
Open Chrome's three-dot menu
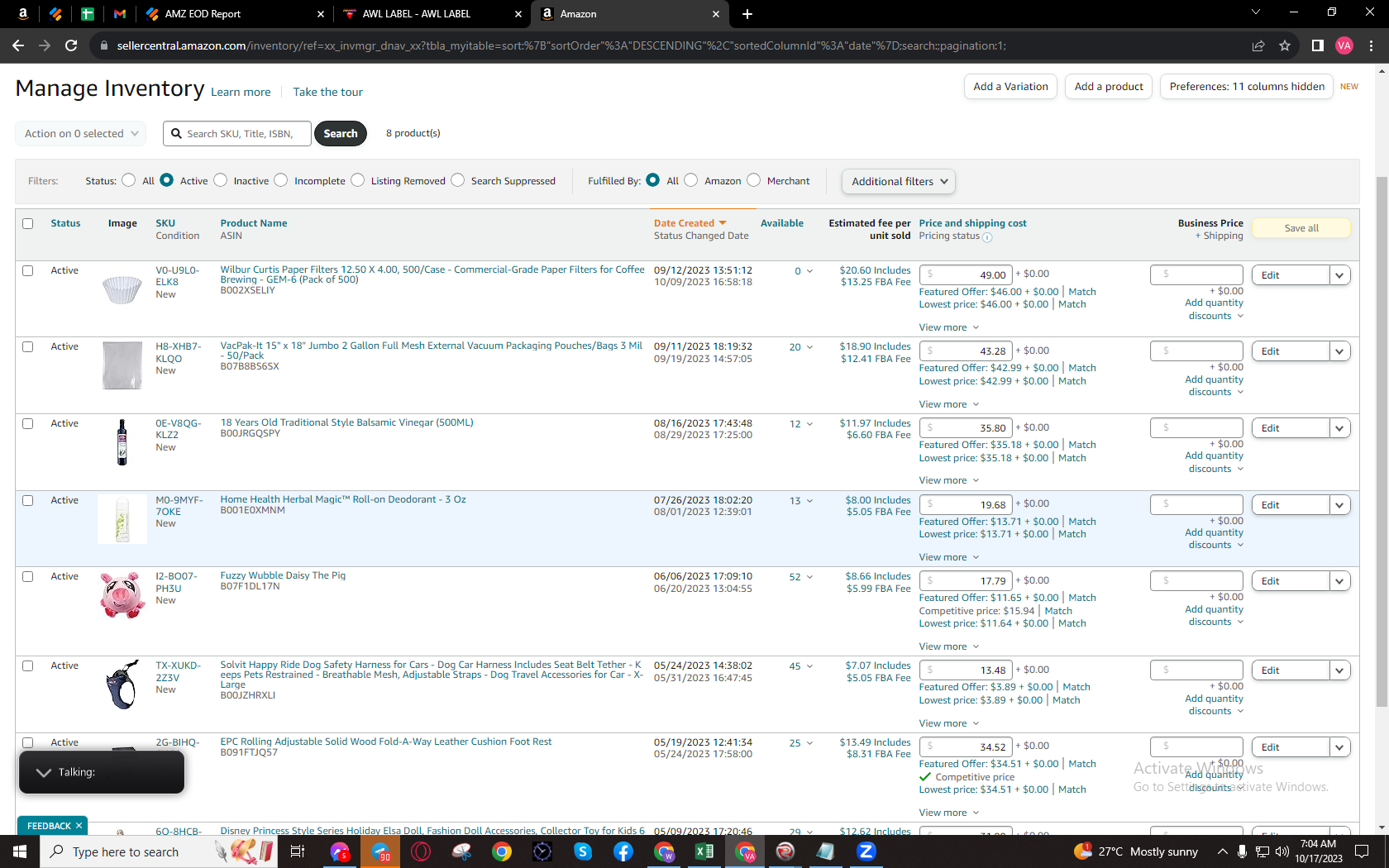coord(1371,45)
